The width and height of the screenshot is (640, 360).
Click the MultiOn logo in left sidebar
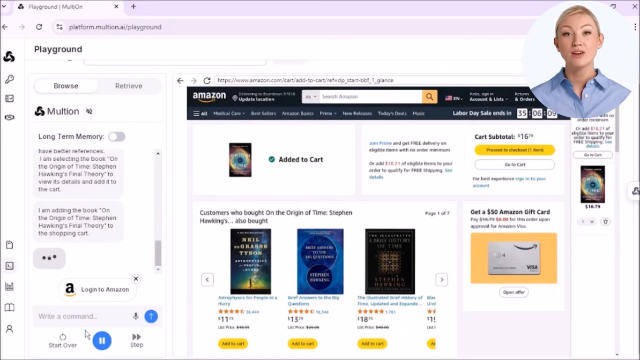(x=9, y=56)
